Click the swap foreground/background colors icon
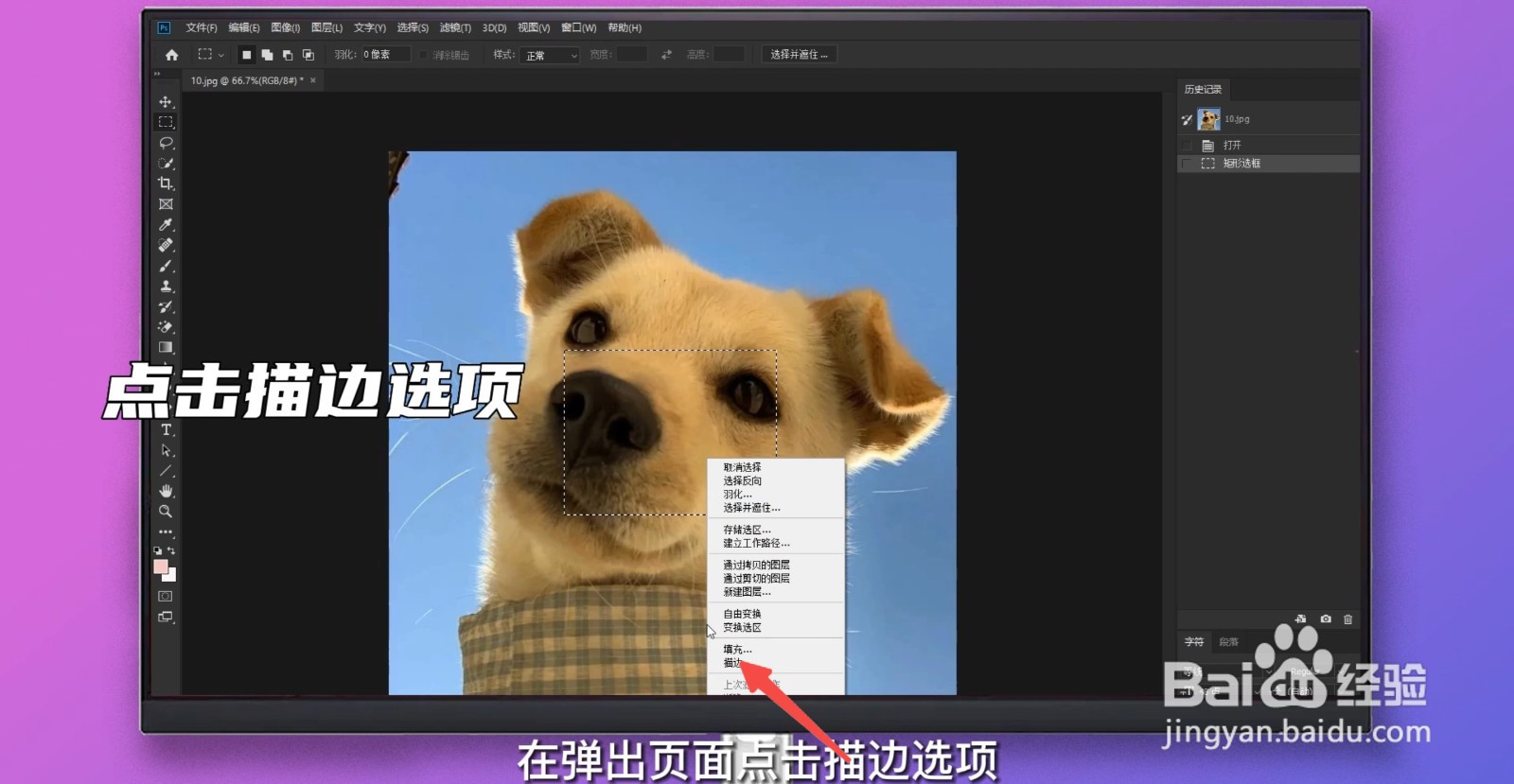The width and height of the screenshot is (1514, 784). pos(171,550)
